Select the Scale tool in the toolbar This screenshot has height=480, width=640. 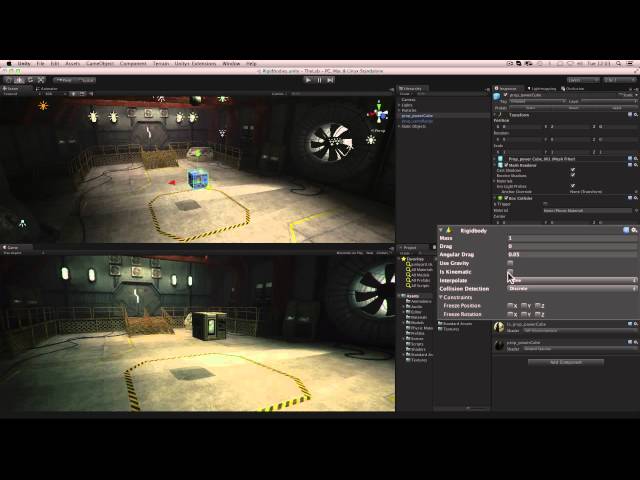point(41,80)
